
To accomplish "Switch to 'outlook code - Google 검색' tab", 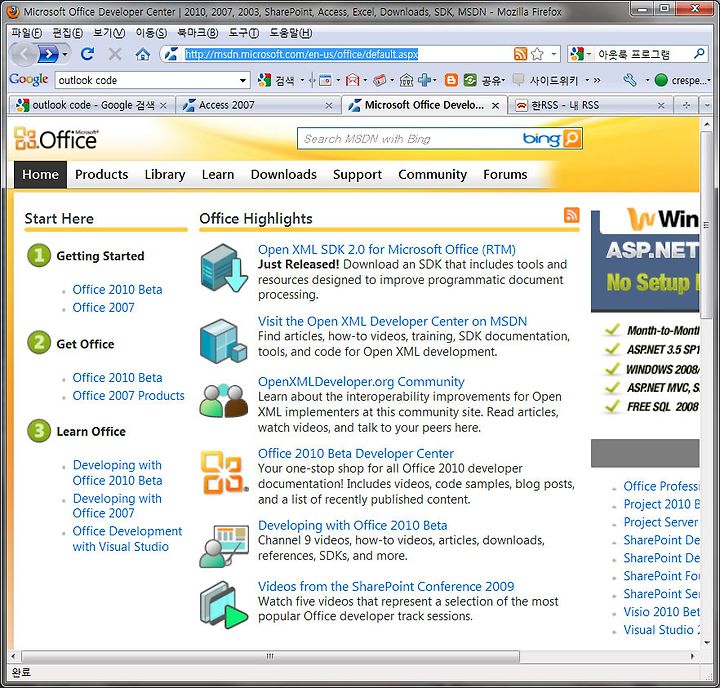I will (91, 105).
